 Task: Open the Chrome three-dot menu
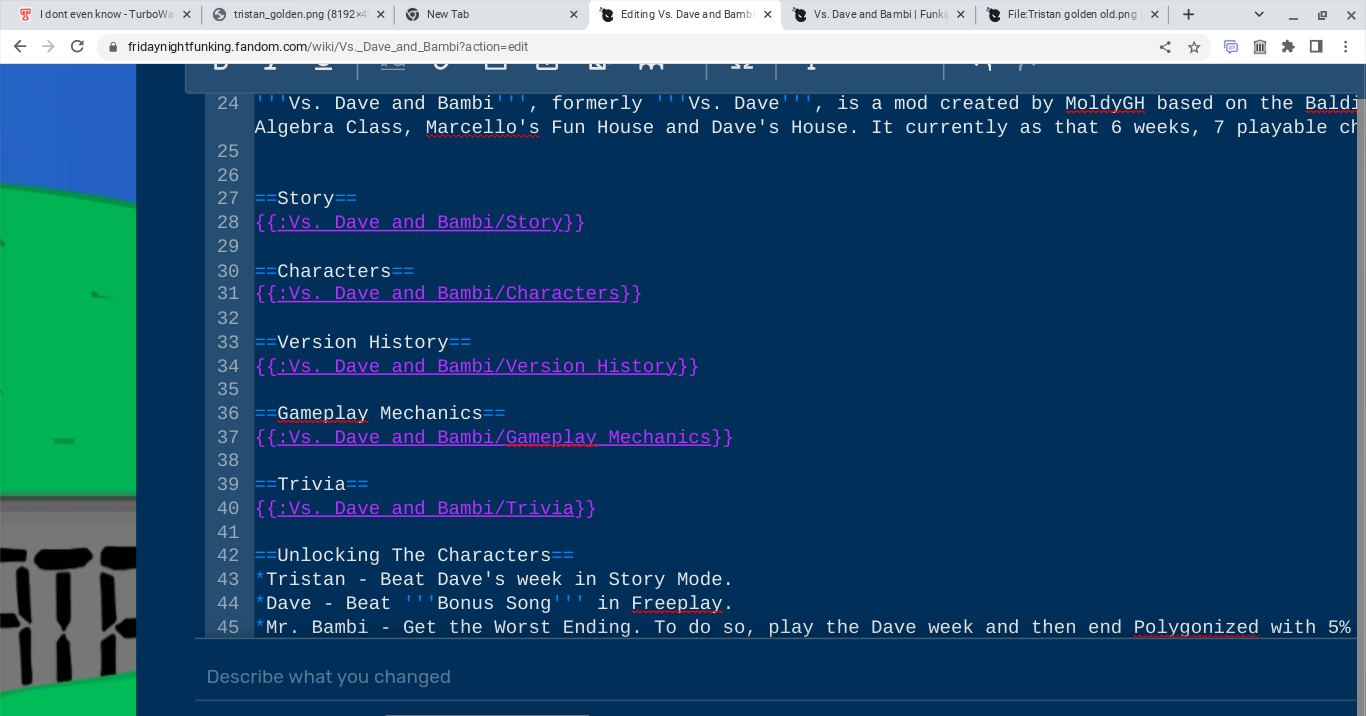click(x=1345, y=47)
